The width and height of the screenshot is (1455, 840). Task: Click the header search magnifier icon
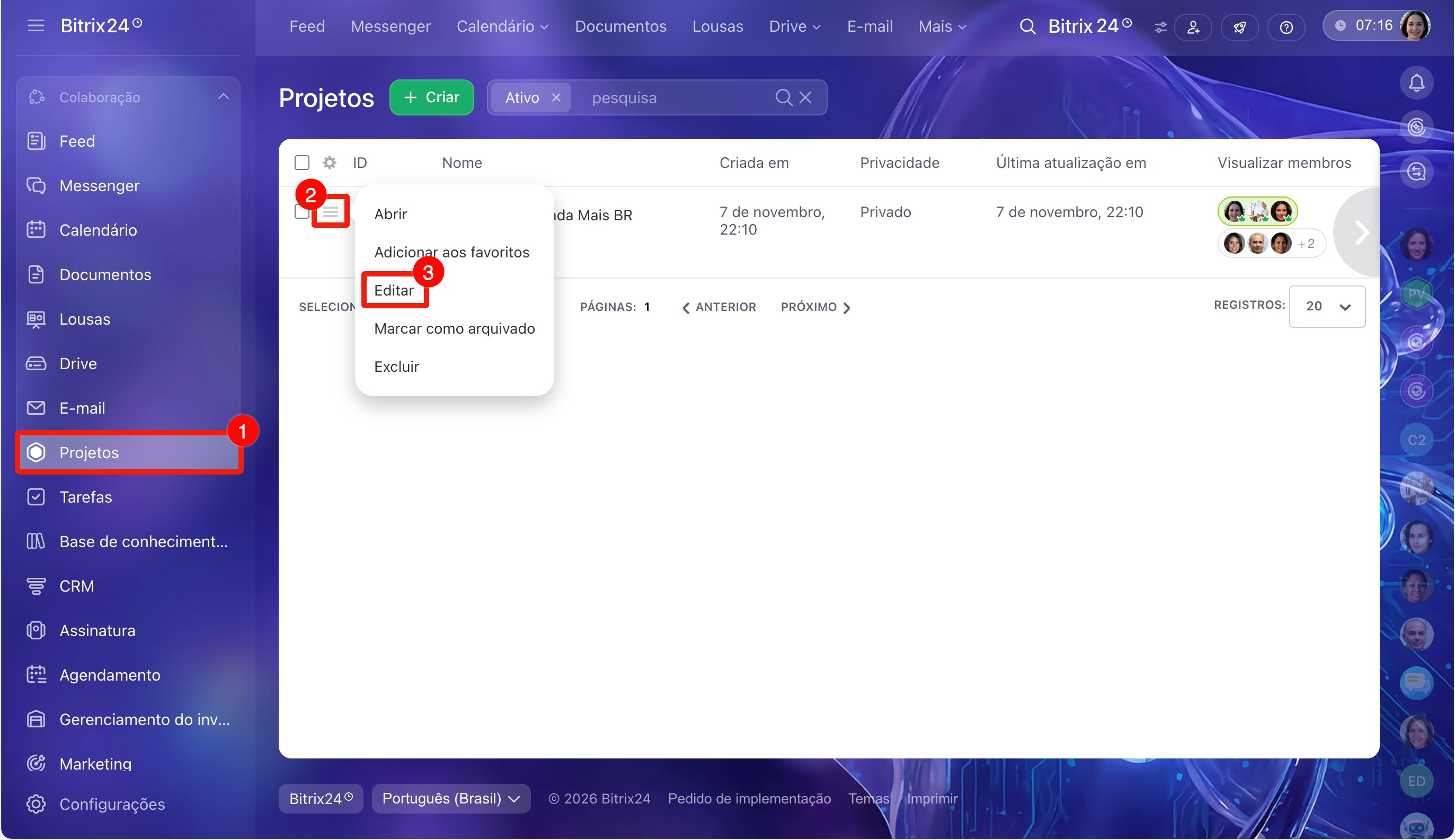[x=1027, y=26]
